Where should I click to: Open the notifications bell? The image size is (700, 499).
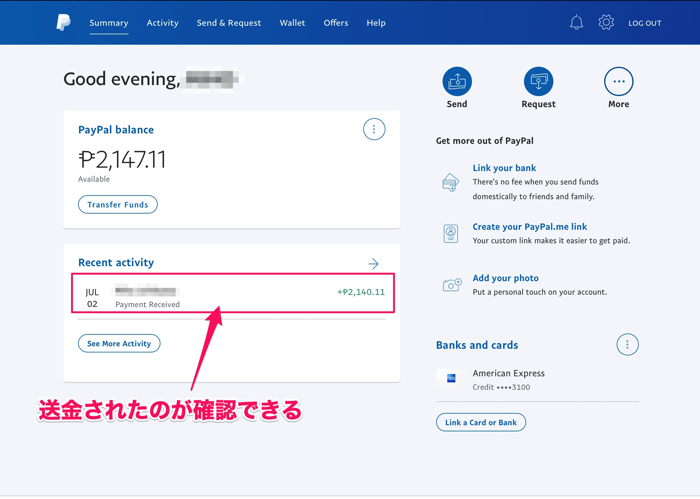[x=576, y=22]
